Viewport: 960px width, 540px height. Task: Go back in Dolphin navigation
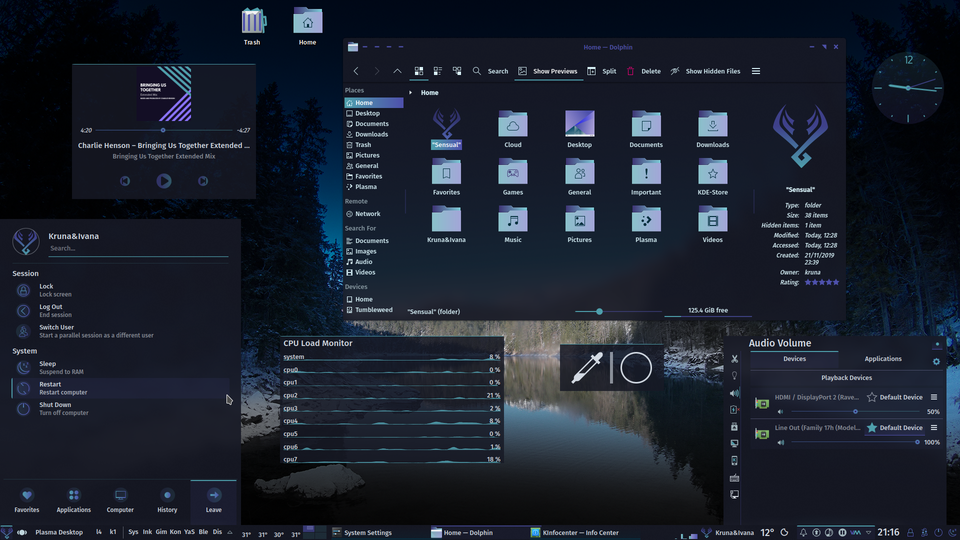(x=356, y=71)
